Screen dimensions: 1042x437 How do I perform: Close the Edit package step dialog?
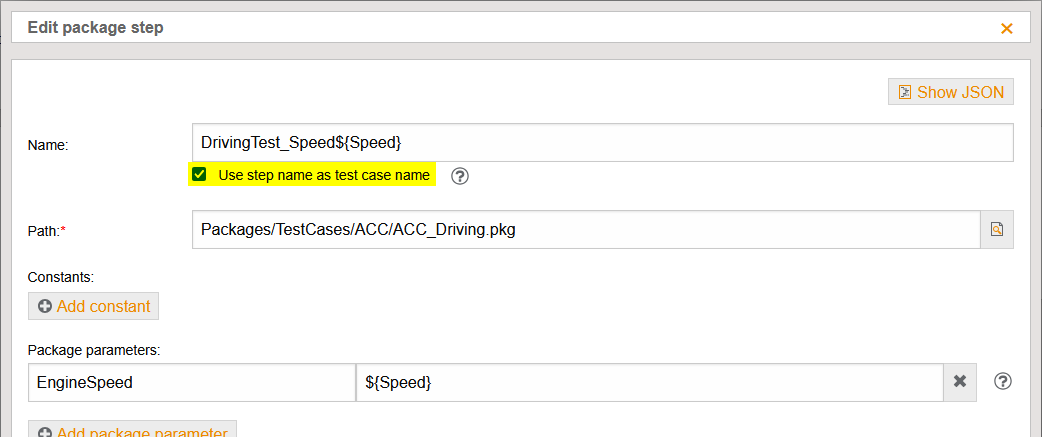[x=1007, y=28]
